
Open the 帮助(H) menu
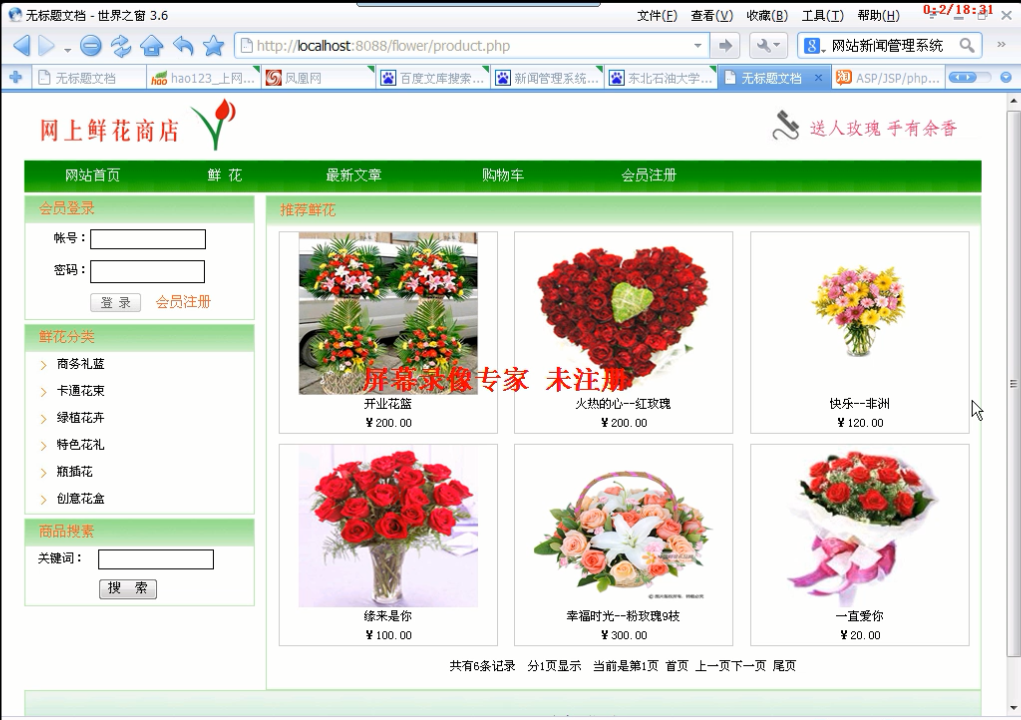878,16
